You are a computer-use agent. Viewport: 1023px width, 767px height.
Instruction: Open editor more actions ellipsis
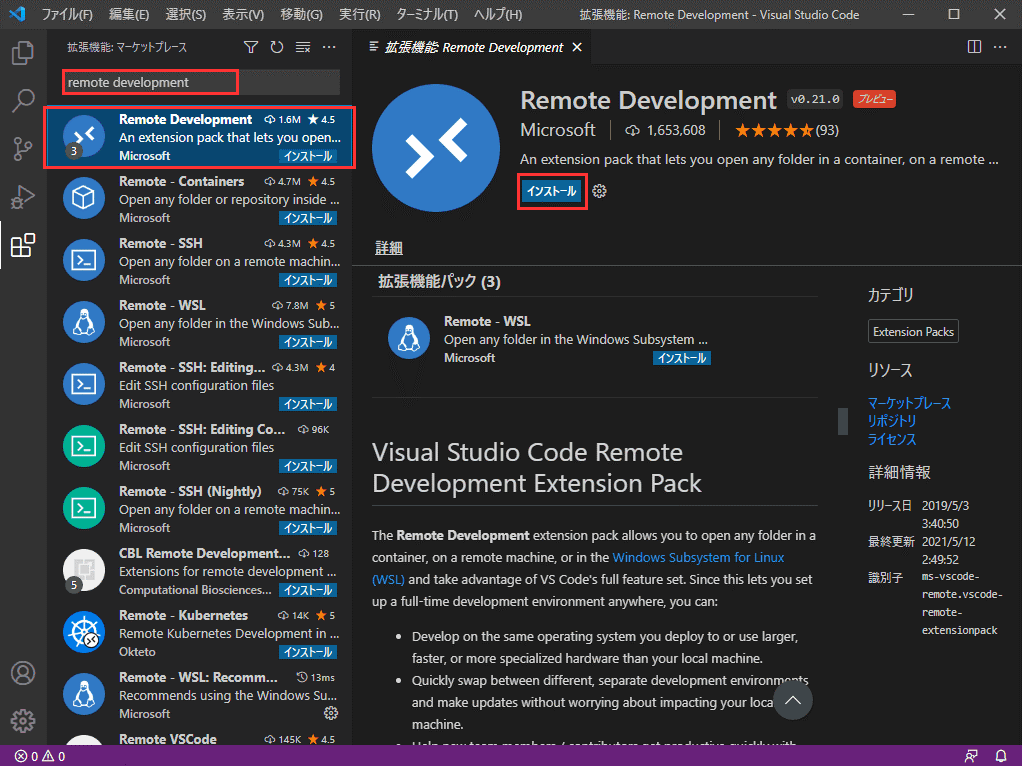(1000, 47)
